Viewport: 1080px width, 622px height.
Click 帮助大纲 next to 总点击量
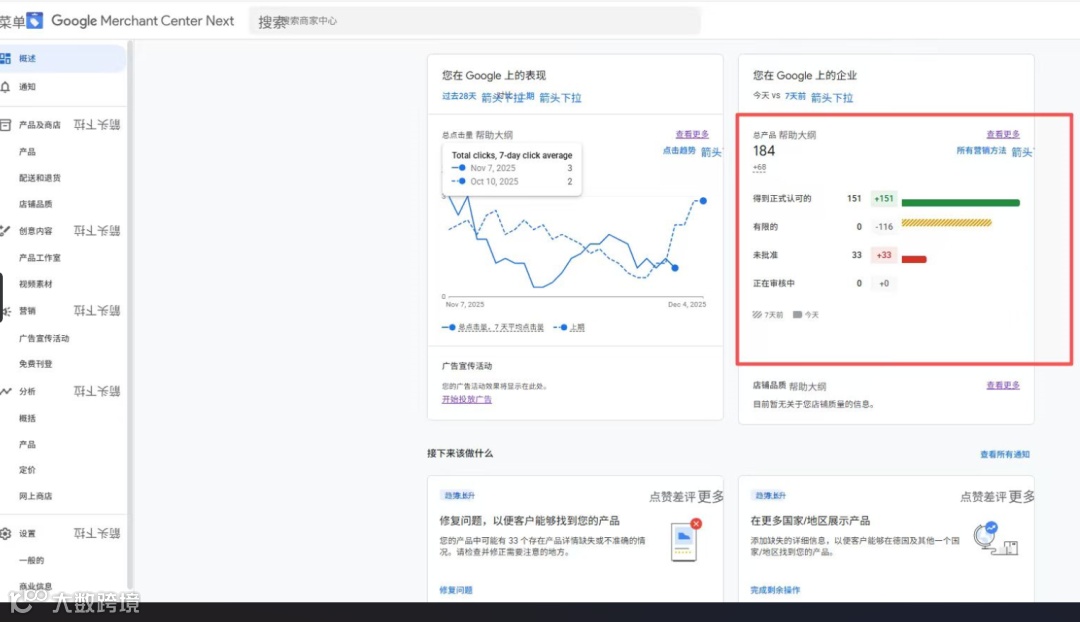click(x=494, y=135)
